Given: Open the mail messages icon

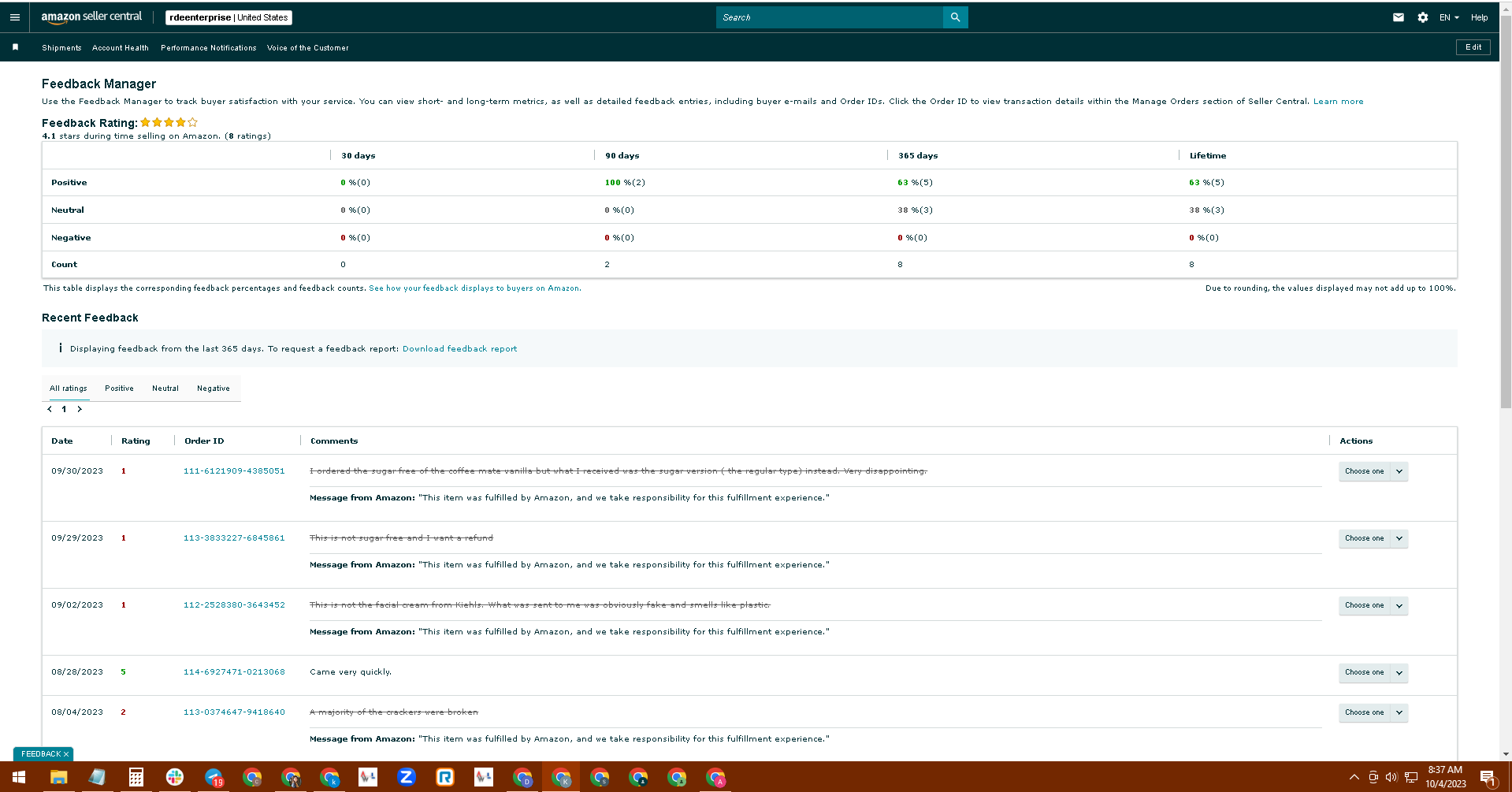Looking at the screenshot, I should (x=1399, y=17).
